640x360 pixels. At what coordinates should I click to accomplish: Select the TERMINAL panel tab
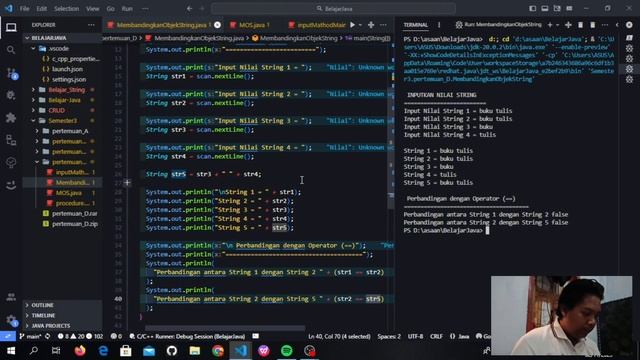click(416, 25)
